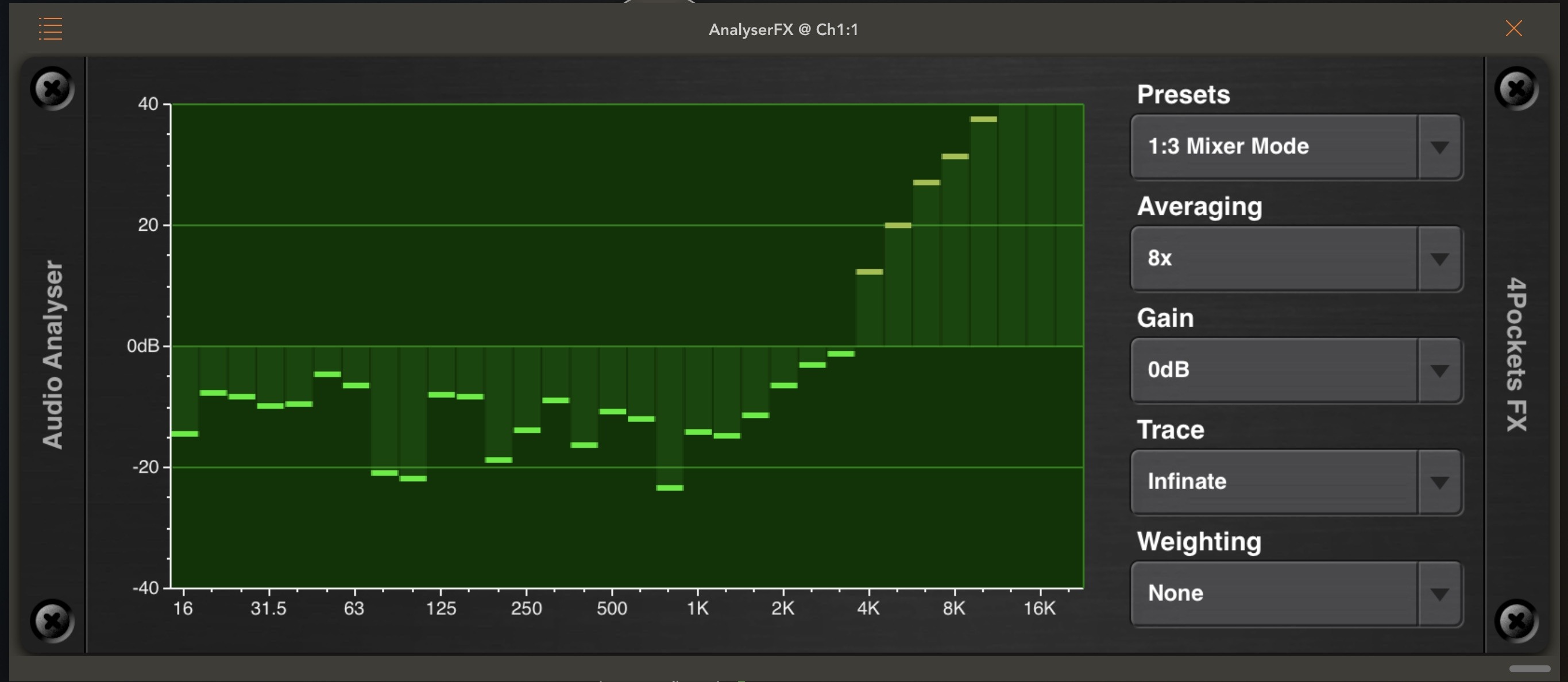Open the Averaging 8x dropdown arrow
The image size is (1568, 682).
tap(1439, 259)
